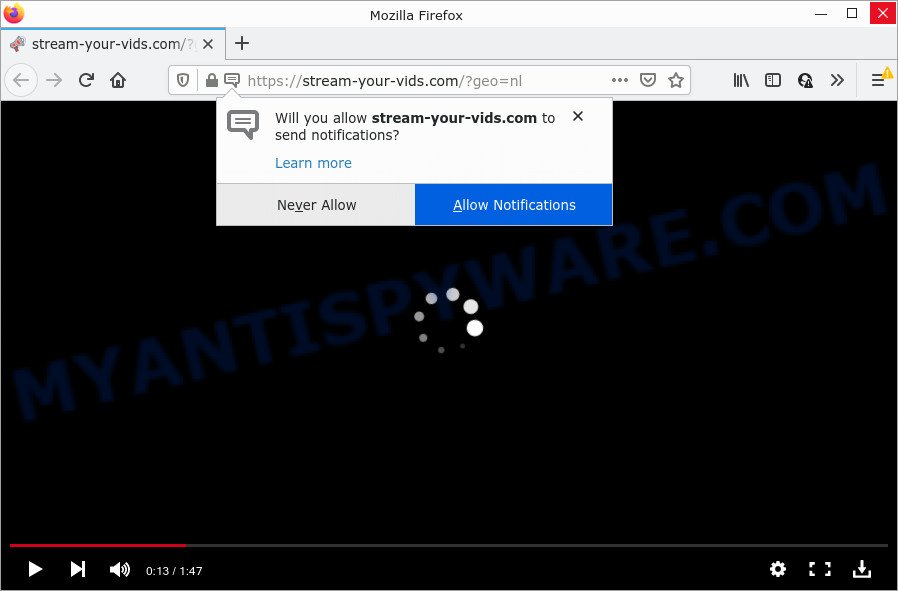Expand the toolbar overflow chevron
898x591 pixels.
(837, 80)
